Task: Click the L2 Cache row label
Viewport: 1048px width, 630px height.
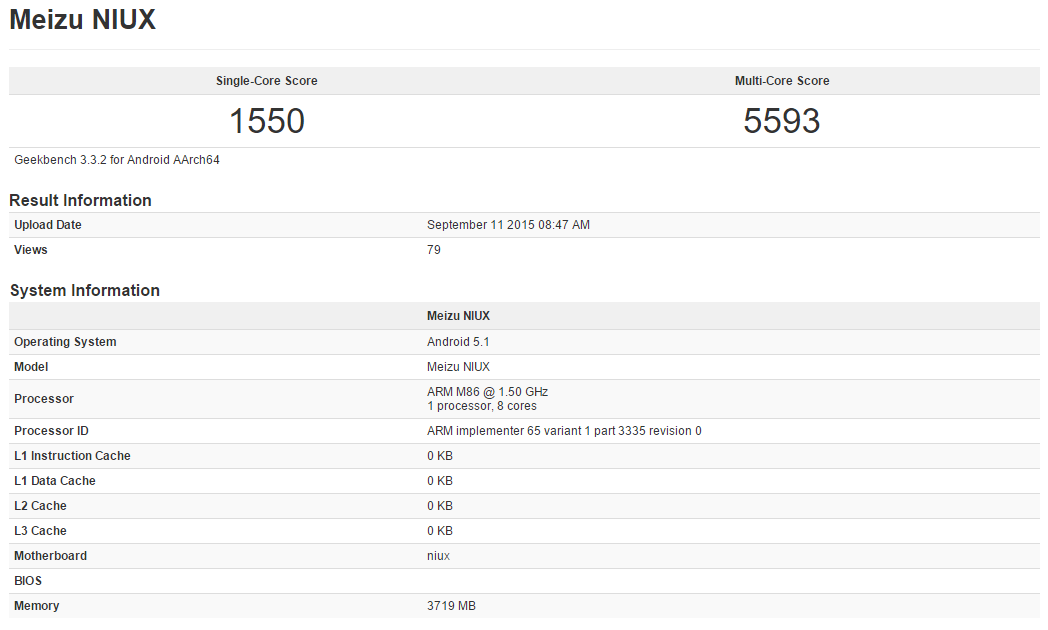Action: coord(40,506)
